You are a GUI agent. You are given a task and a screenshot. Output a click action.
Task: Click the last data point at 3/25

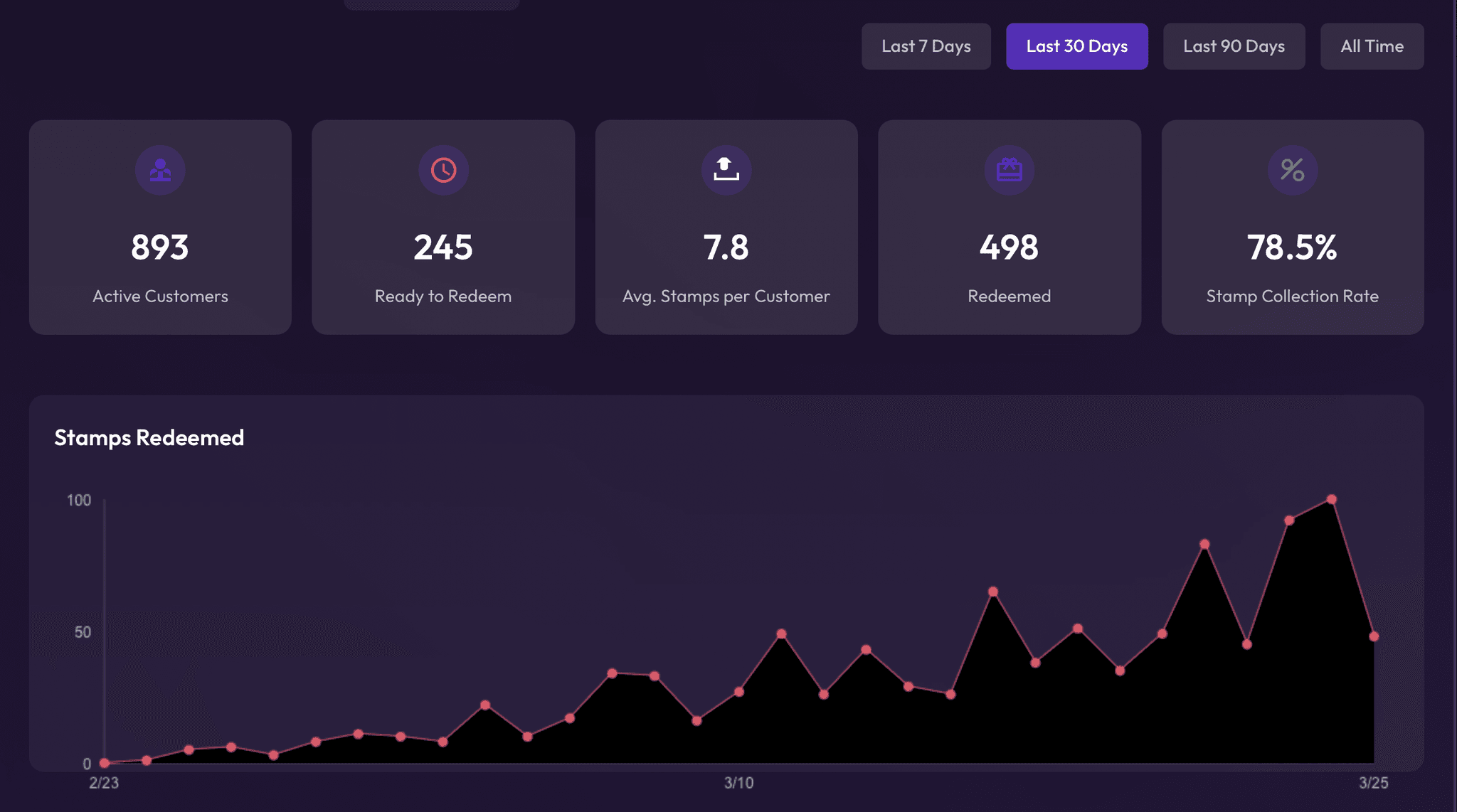click(1374, 636)
